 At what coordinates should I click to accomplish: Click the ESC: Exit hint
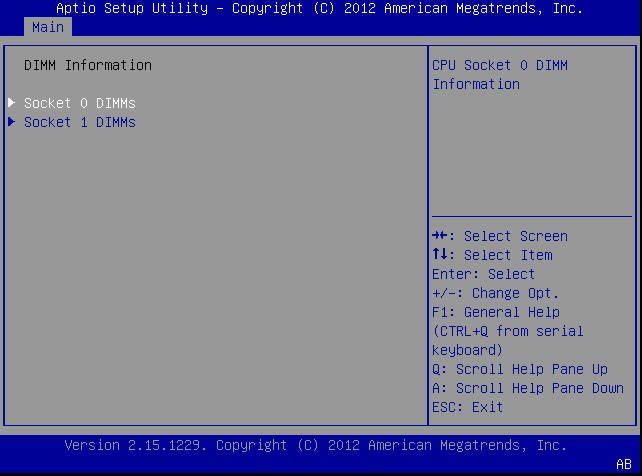point(468,407)
